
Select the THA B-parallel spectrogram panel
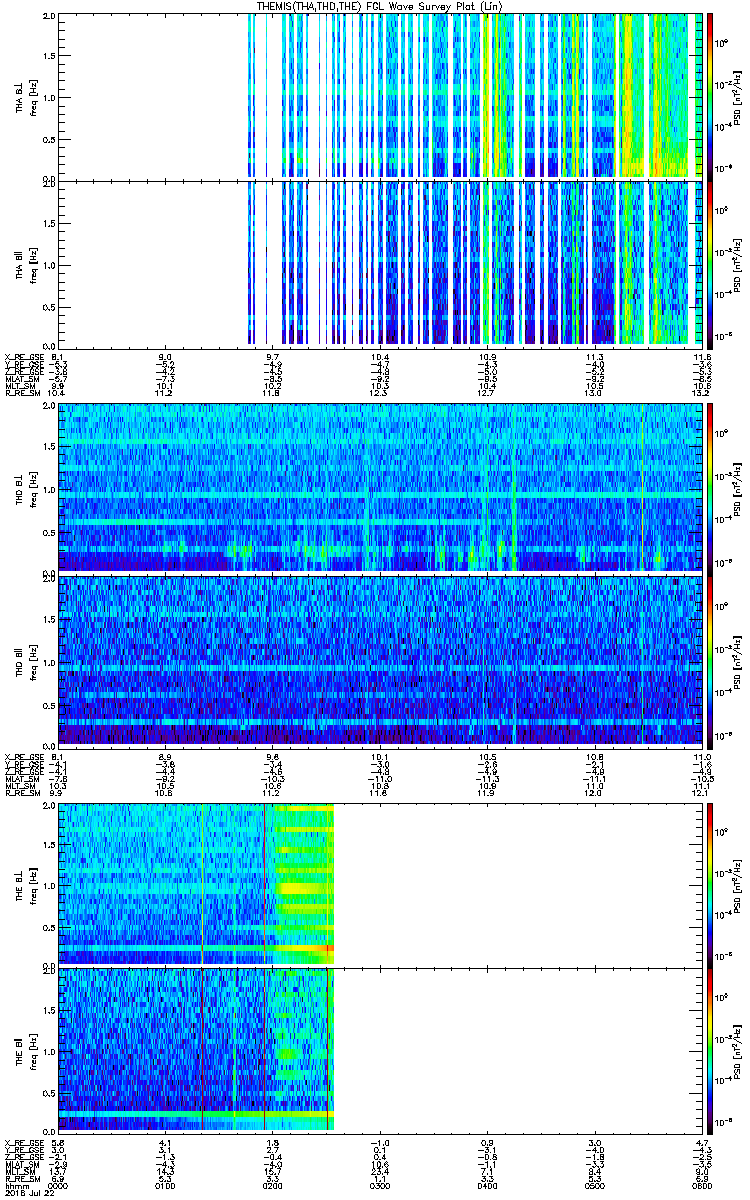click(x=379, y=263)
